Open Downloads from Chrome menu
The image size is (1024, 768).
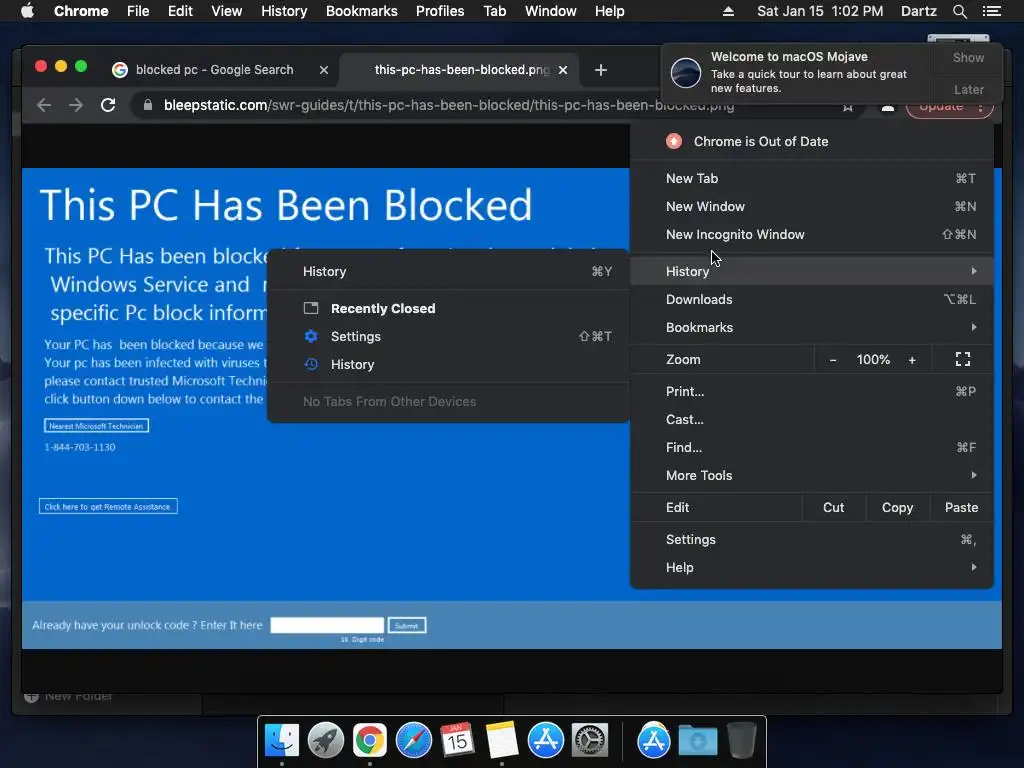coord(812,299)
